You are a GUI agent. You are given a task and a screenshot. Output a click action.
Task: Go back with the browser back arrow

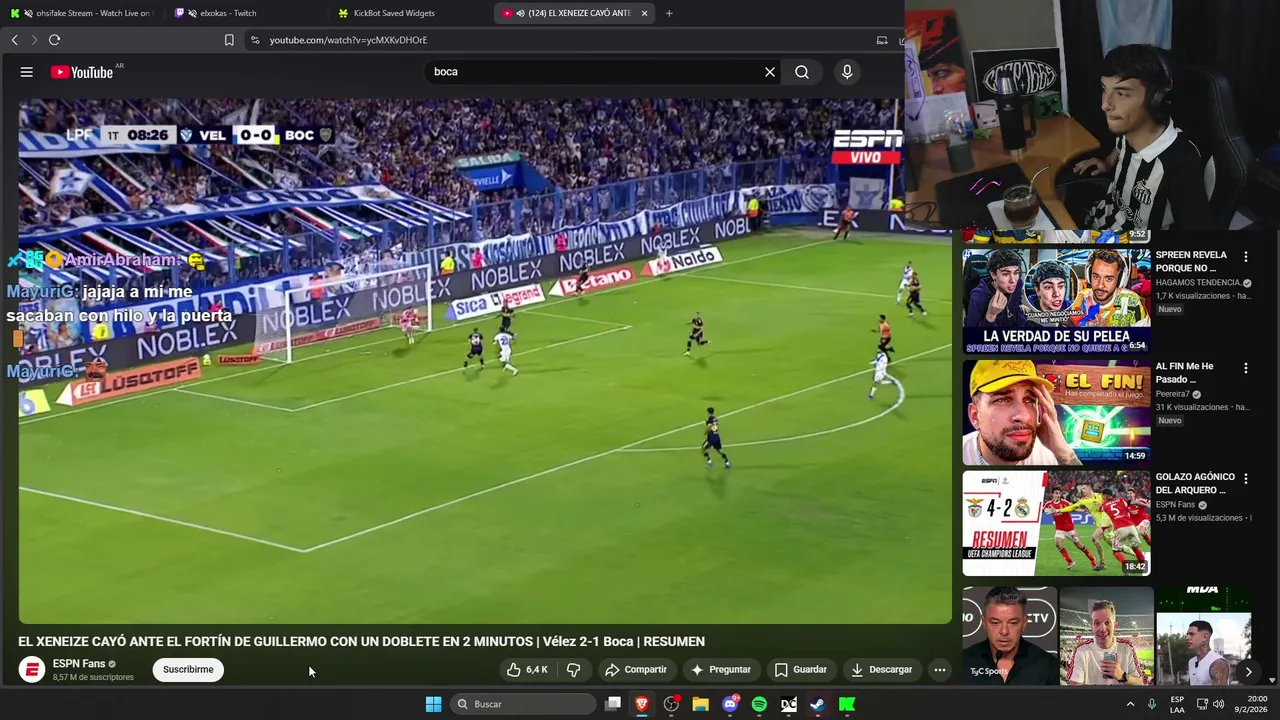pos(14,40)
